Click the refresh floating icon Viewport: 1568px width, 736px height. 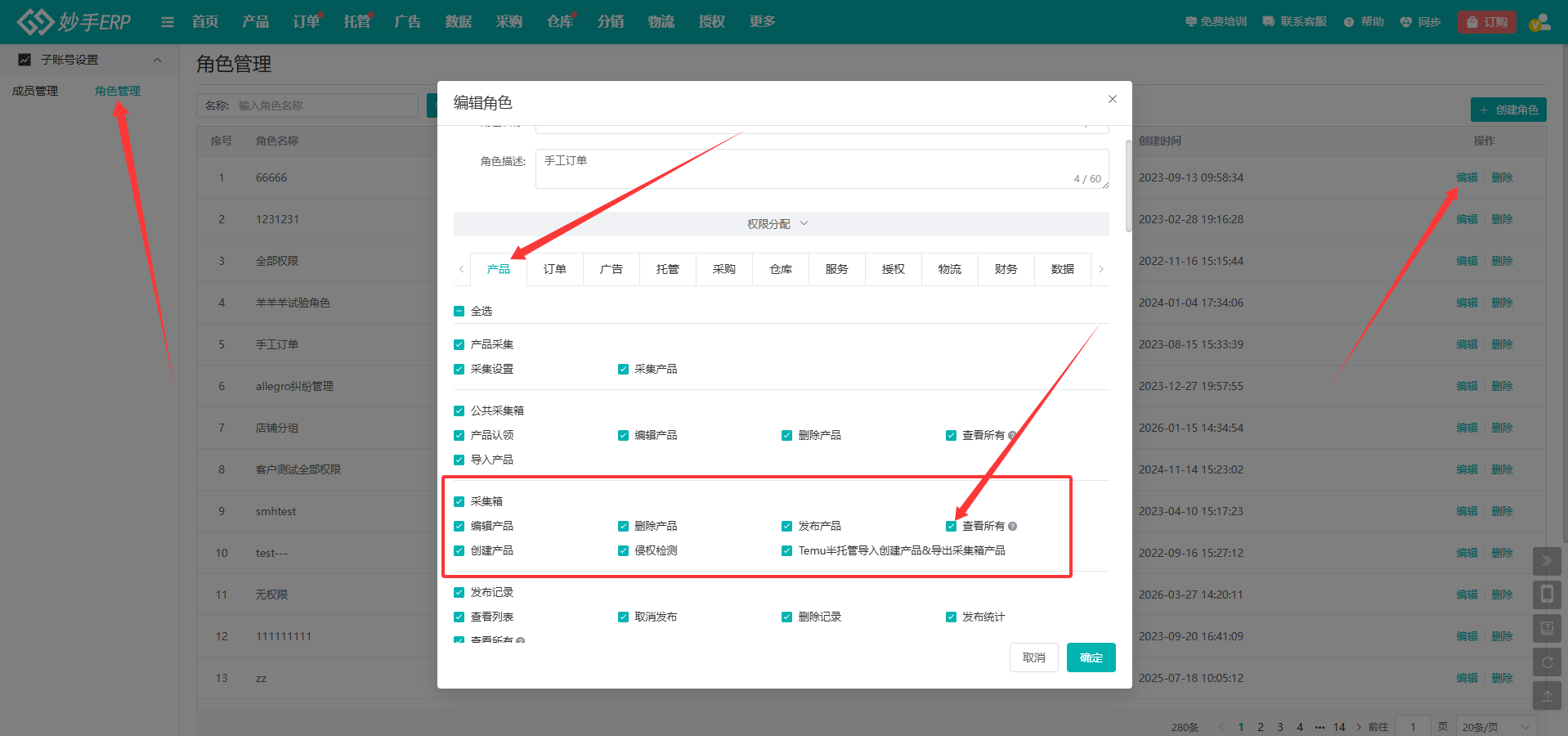[1547, 662]
